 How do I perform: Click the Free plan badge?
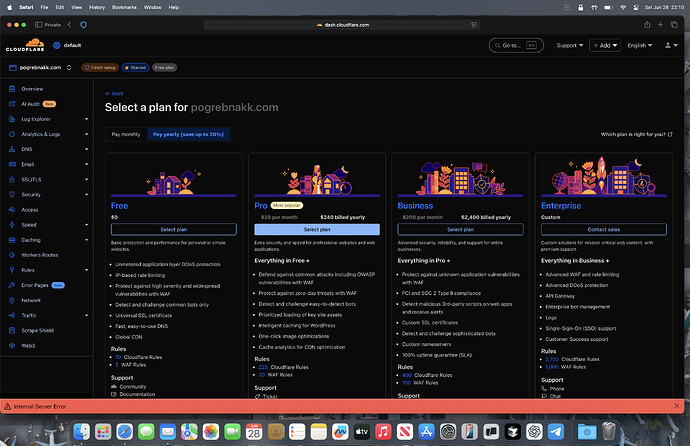(165, 68)
